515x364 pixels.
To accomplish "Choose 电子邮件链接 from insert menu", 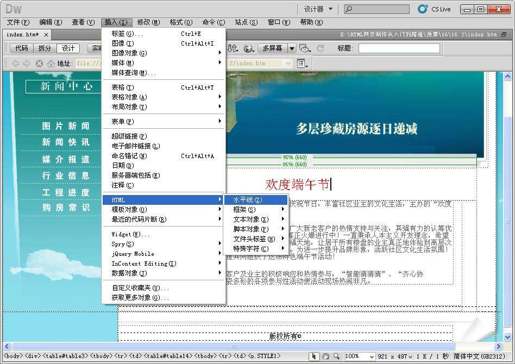I will (164, 146).
